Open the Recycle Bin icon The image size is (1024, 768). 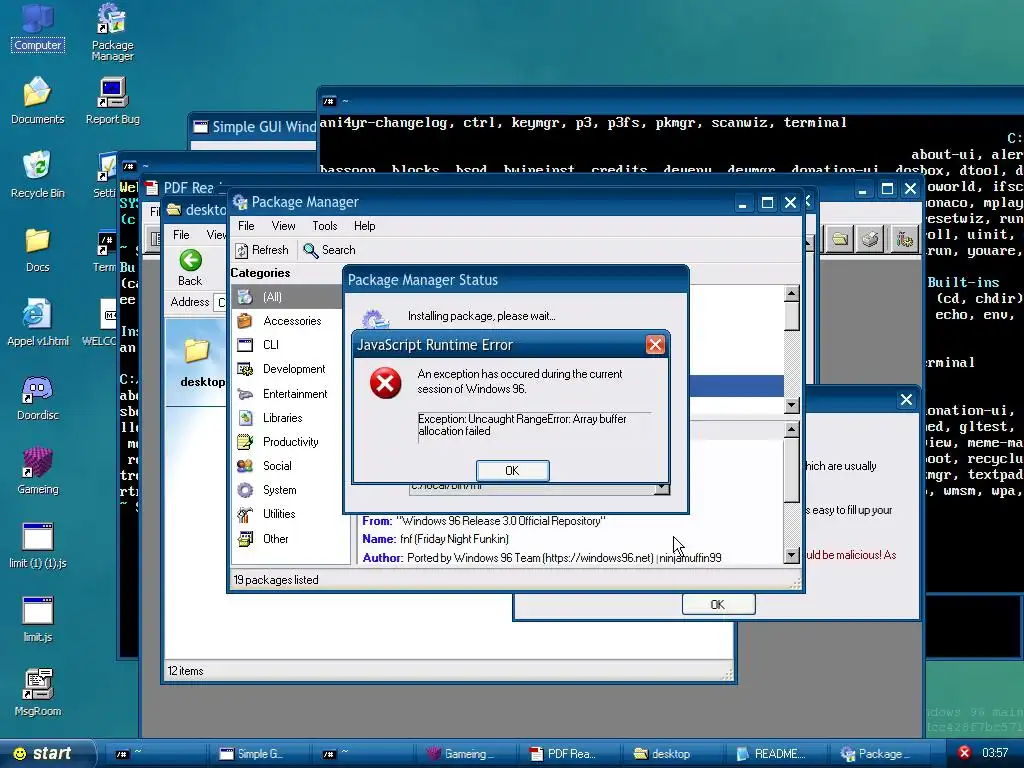pyautogui.click(x=37, y=174)
